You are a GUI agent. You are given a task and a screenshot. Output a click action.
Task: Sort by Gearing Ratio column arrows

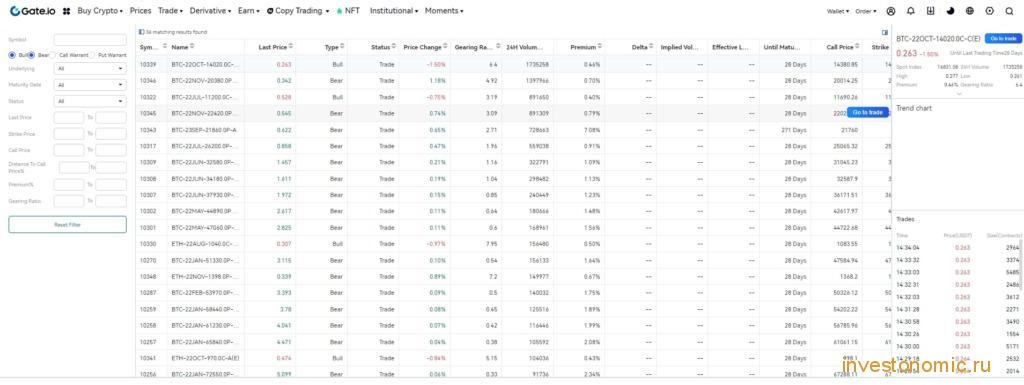point(497,47)
